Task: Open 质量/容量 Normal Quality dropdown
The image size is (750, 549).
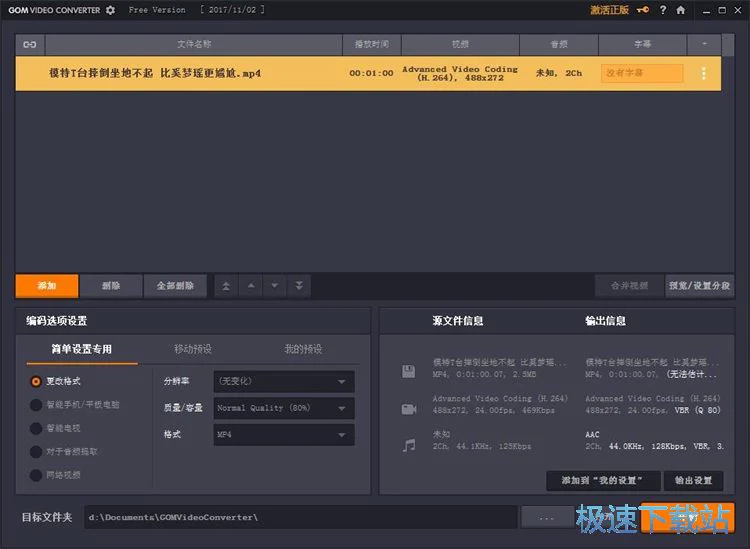Action: (284, 408)
